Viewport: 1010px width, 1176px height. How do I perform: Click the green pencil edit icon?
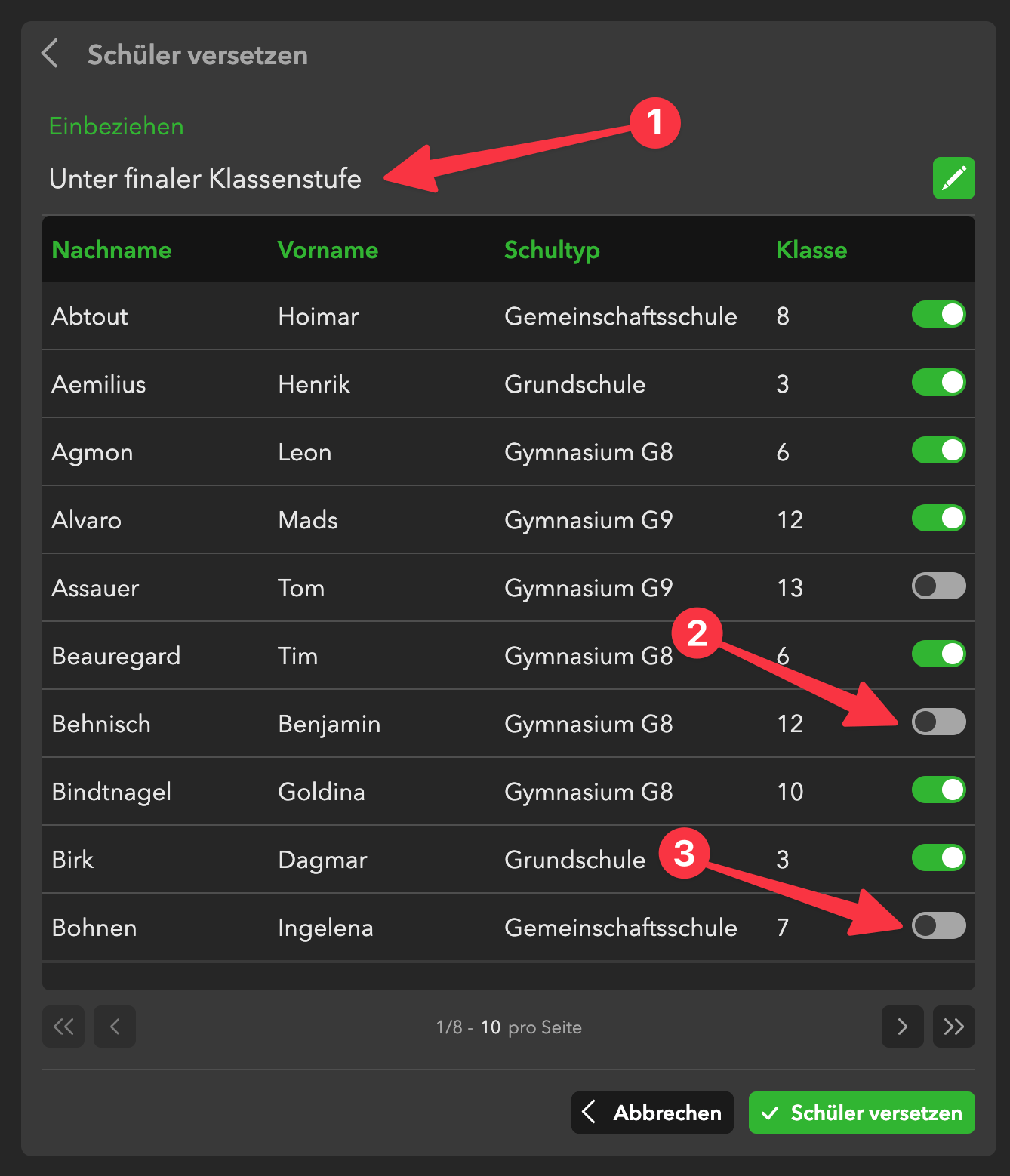point(953,178)
